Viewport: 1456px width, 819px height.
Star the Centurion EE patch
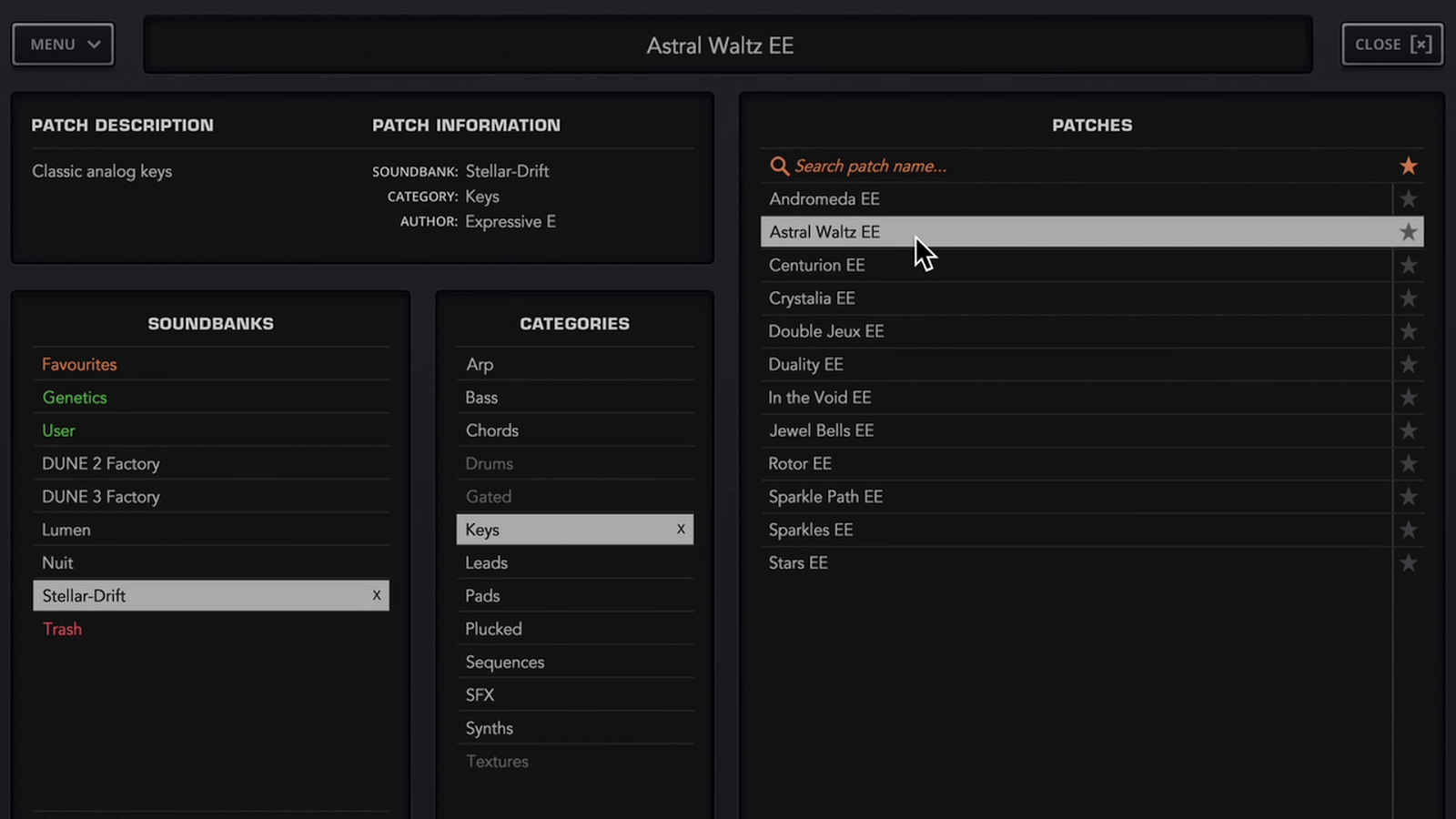coord(1408,266)
